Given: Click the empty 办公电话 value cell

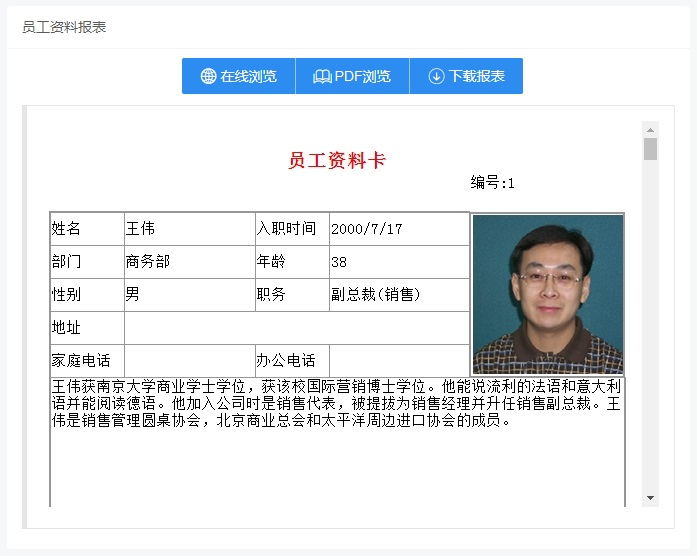Looking at the screenshot, I should [399, 360].
